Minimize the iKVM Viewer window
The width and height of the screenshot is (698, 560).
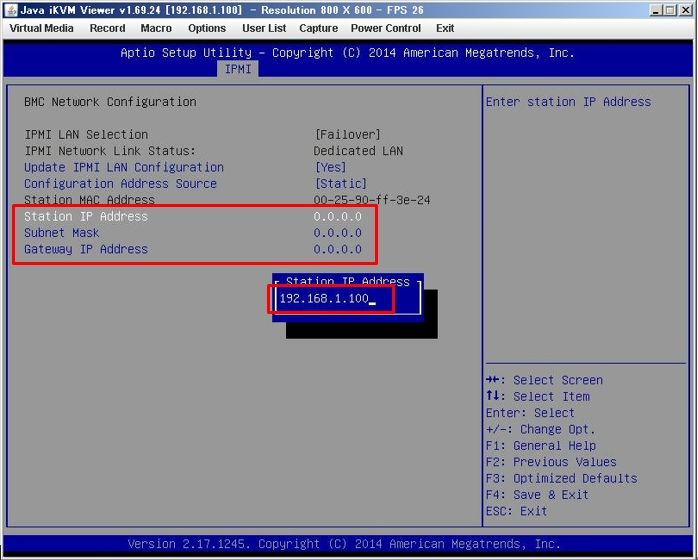pos(656,10)
